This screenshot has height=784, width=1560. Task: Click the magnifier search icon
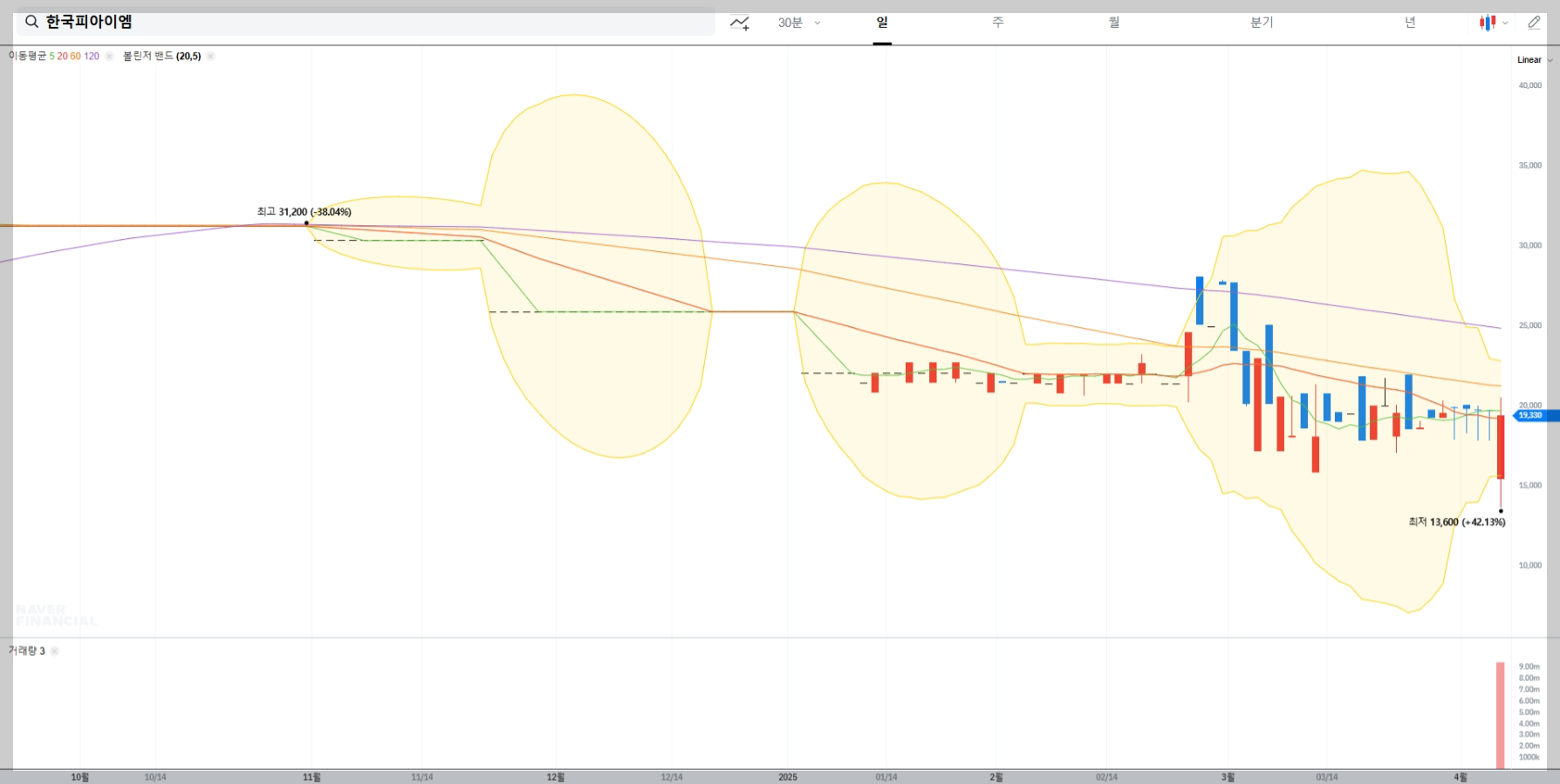(x=31, y=22)
